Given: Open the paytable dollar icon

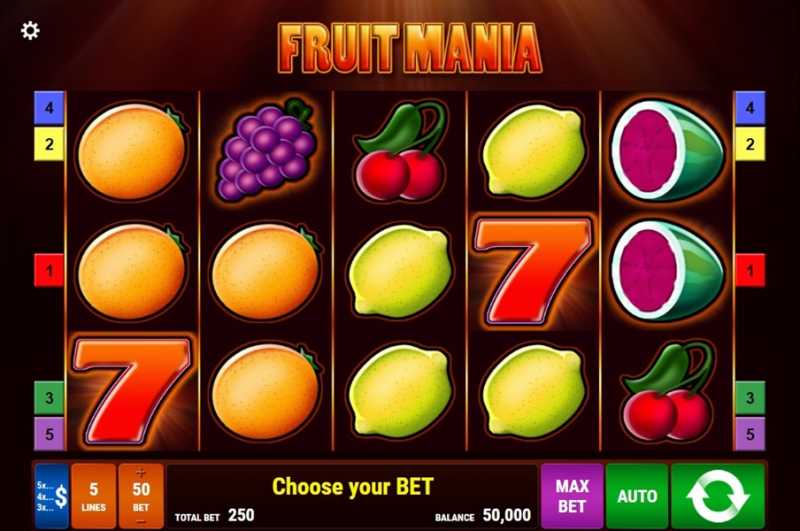Looking at the screenshot, I should pyautogui.click(x=52, y=496).
